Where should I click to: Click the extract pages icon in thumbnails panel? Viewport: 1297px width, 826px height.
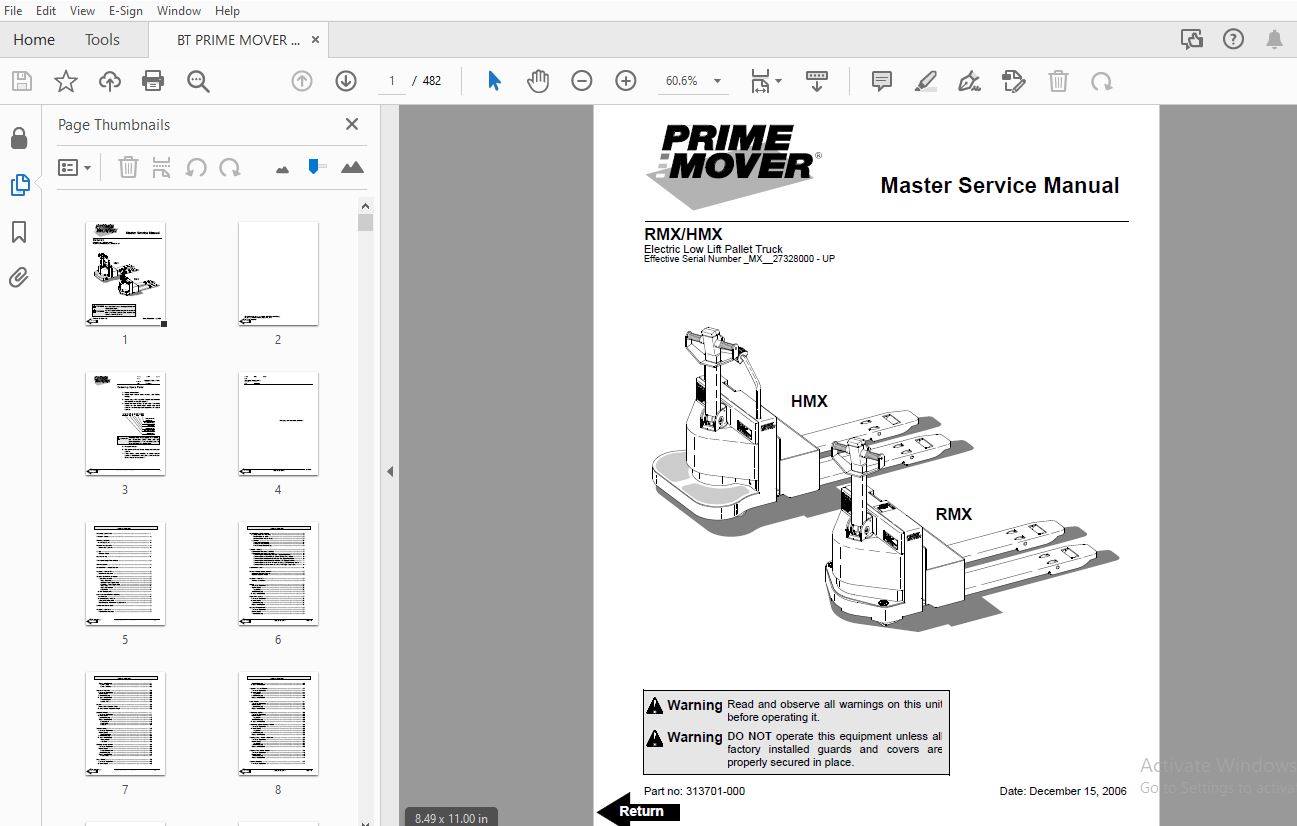pyautogui.click(x=161, y=167)
